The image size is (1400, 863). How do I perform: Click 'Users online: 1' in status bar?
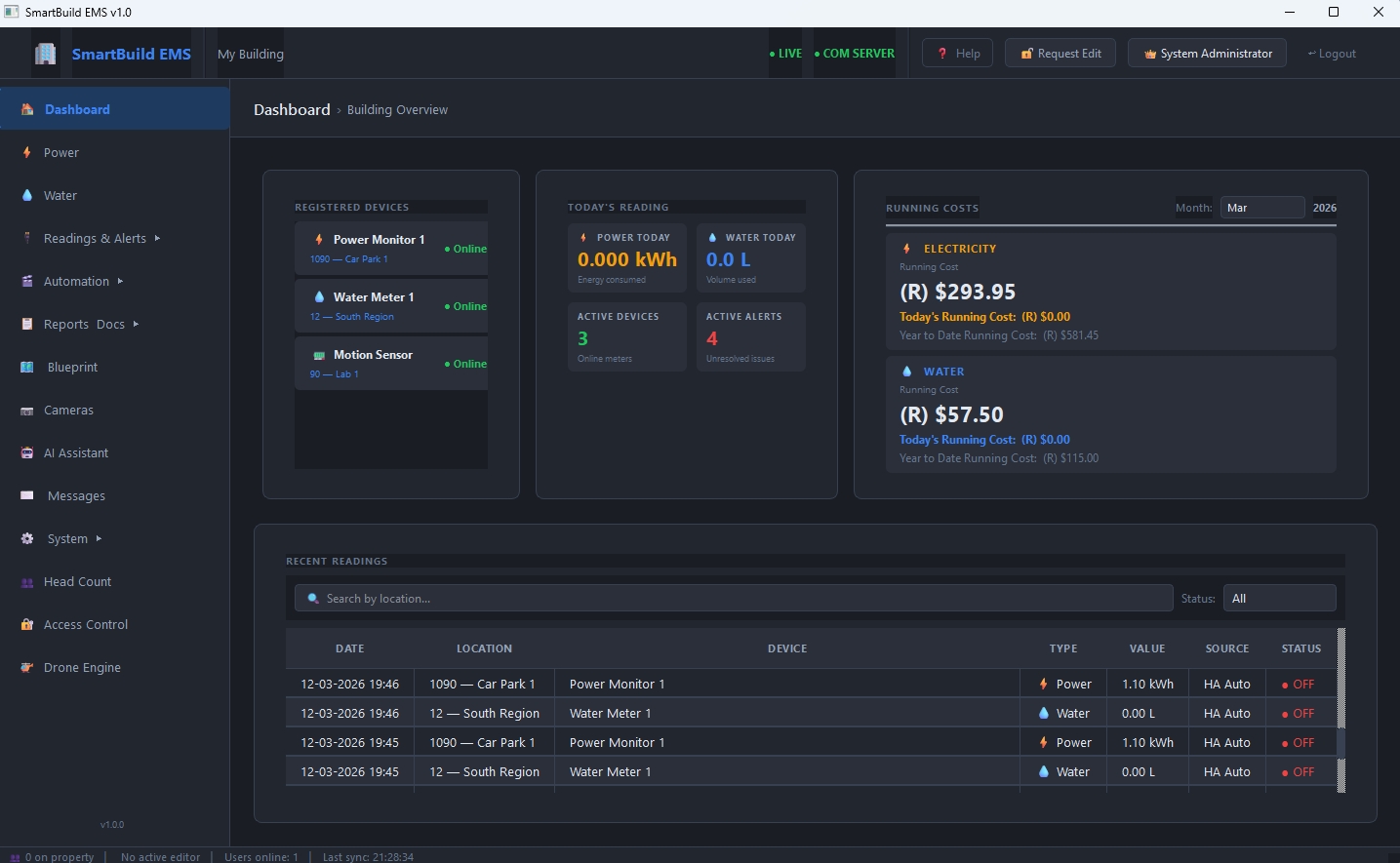click(x=261, y=857)
